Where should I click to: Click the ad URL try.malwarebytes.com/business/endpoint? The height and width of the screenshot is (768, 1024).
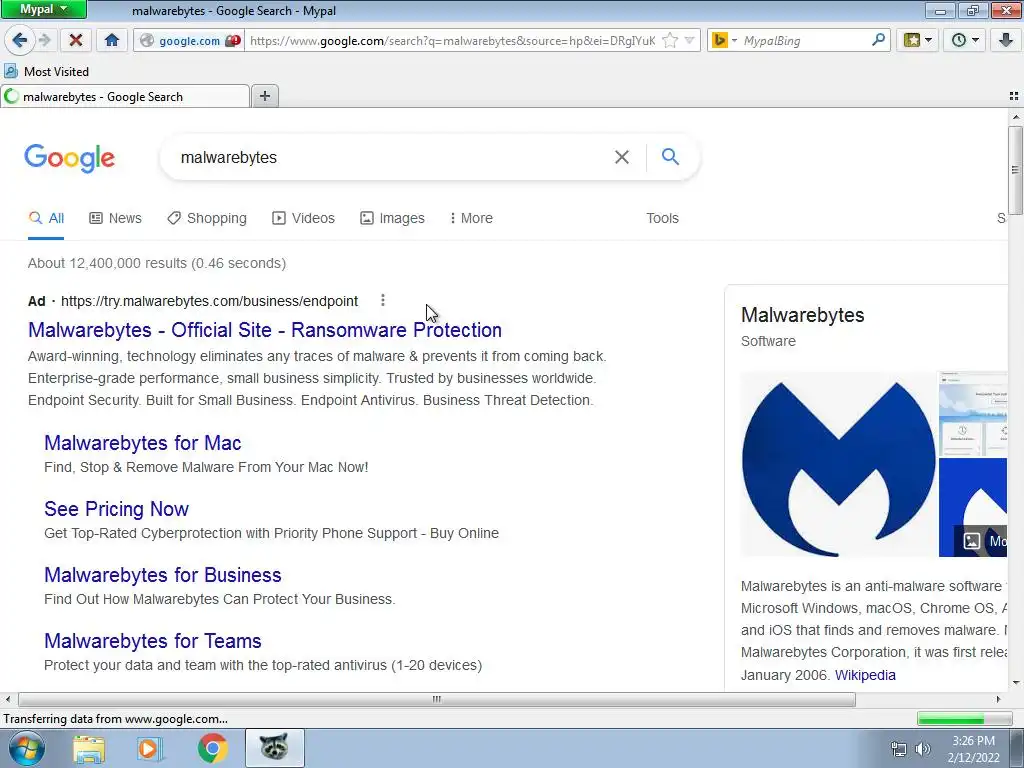tap(209, 301)
